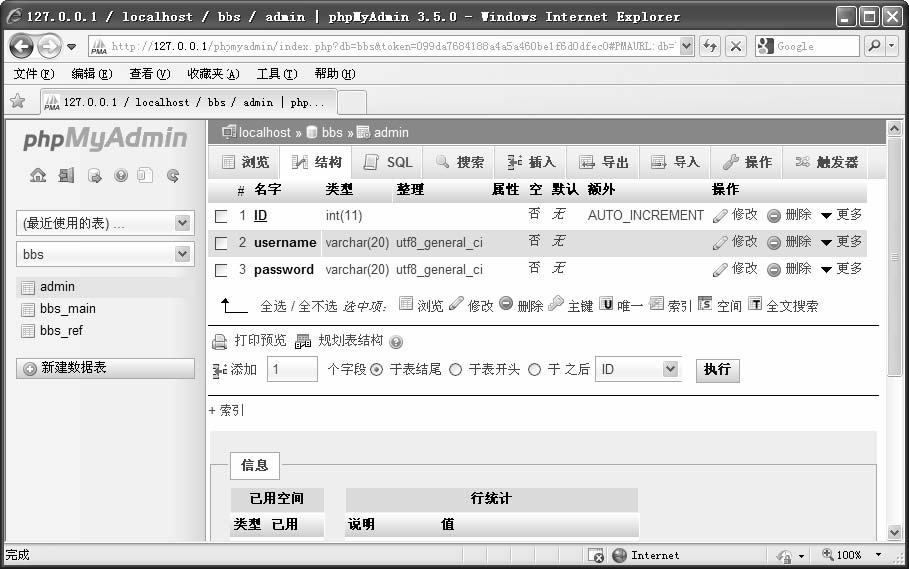The height and width of the screenshot is (569, 909).
Task: Switch to the 导出 export tab
Action: tap(603, 162)
